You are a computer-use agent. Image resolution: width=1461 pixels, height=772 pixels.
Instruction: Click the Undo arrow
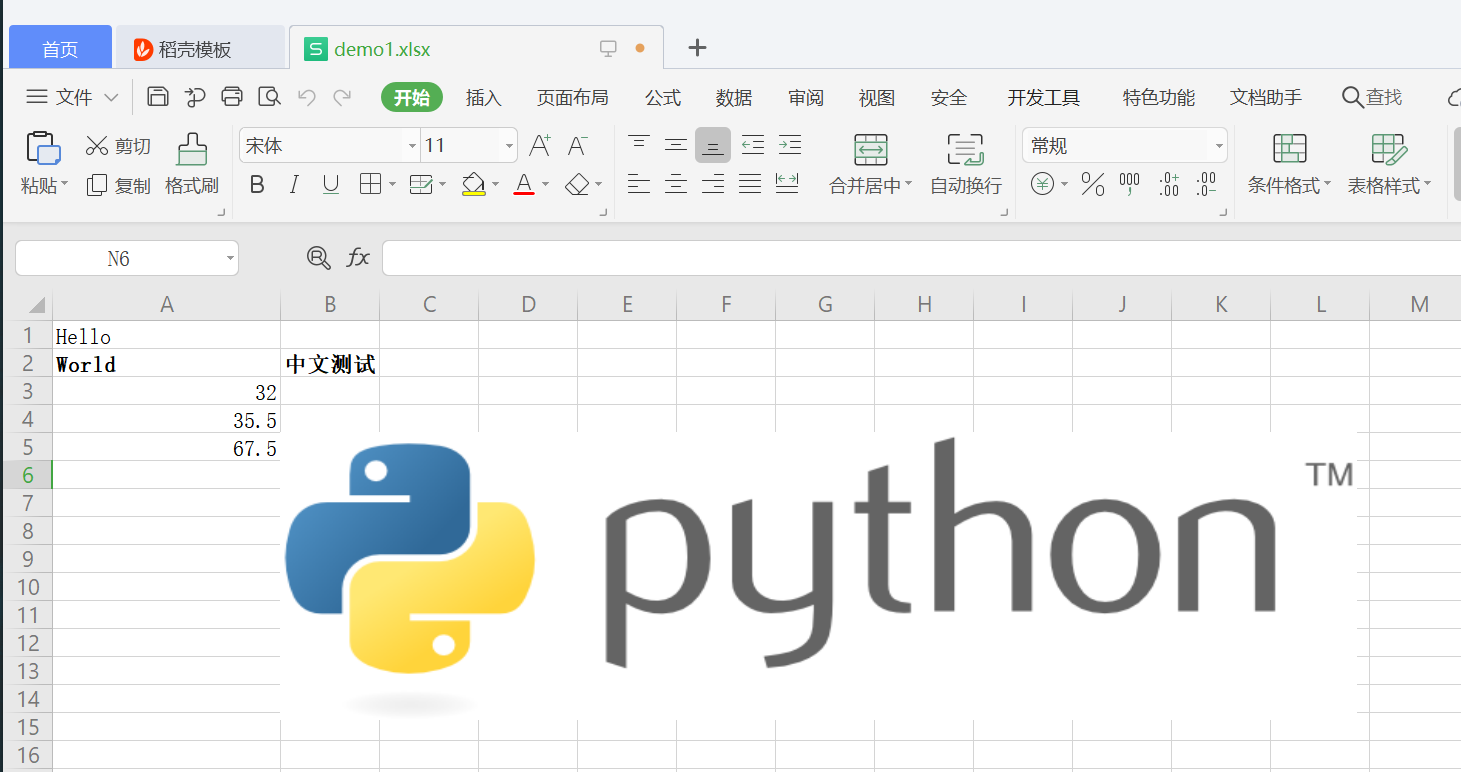point(307,97)
